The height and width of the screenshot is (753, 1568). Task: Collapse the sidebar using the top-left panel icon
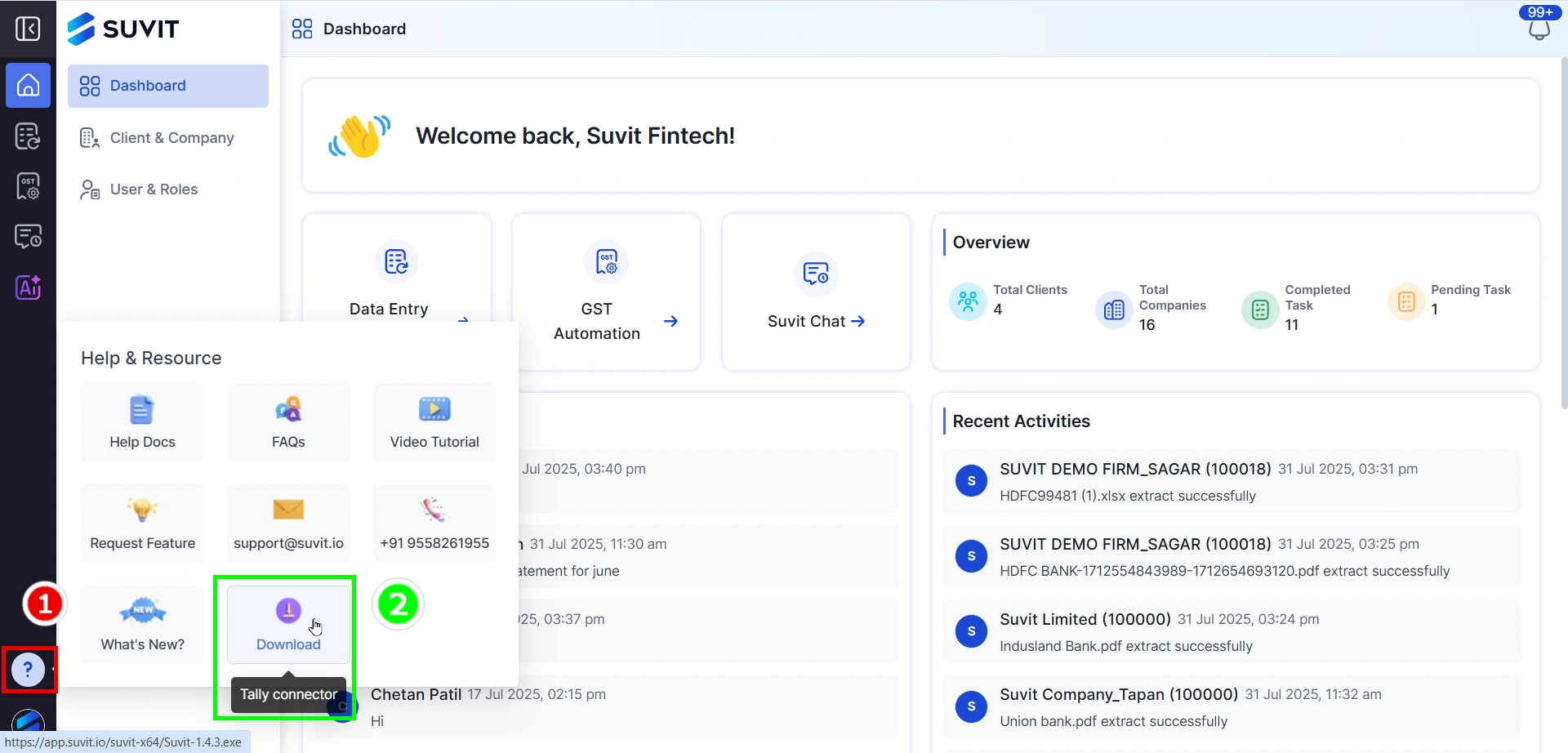click(28, 29)
